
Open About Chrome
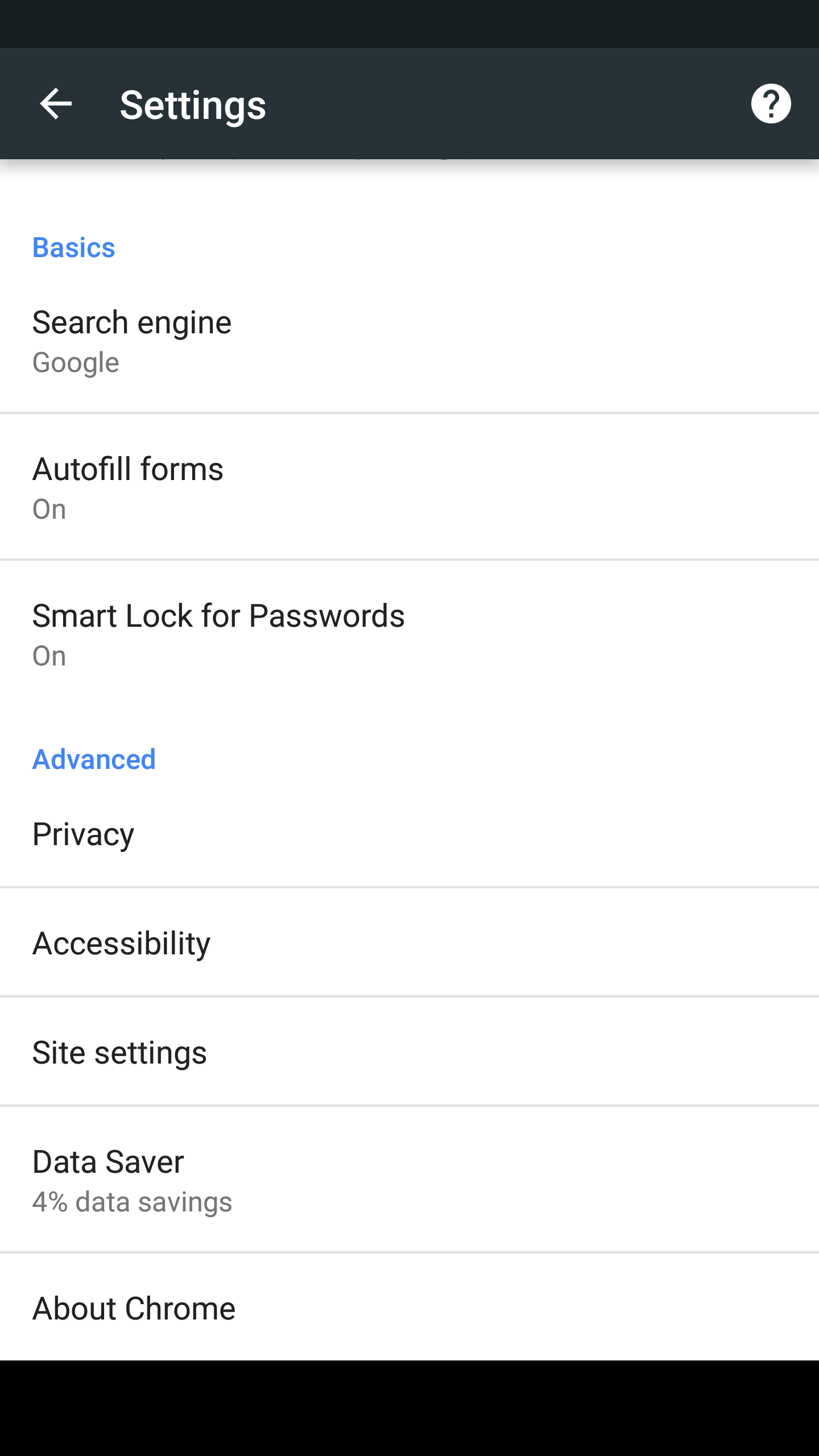click(134, 1309)
